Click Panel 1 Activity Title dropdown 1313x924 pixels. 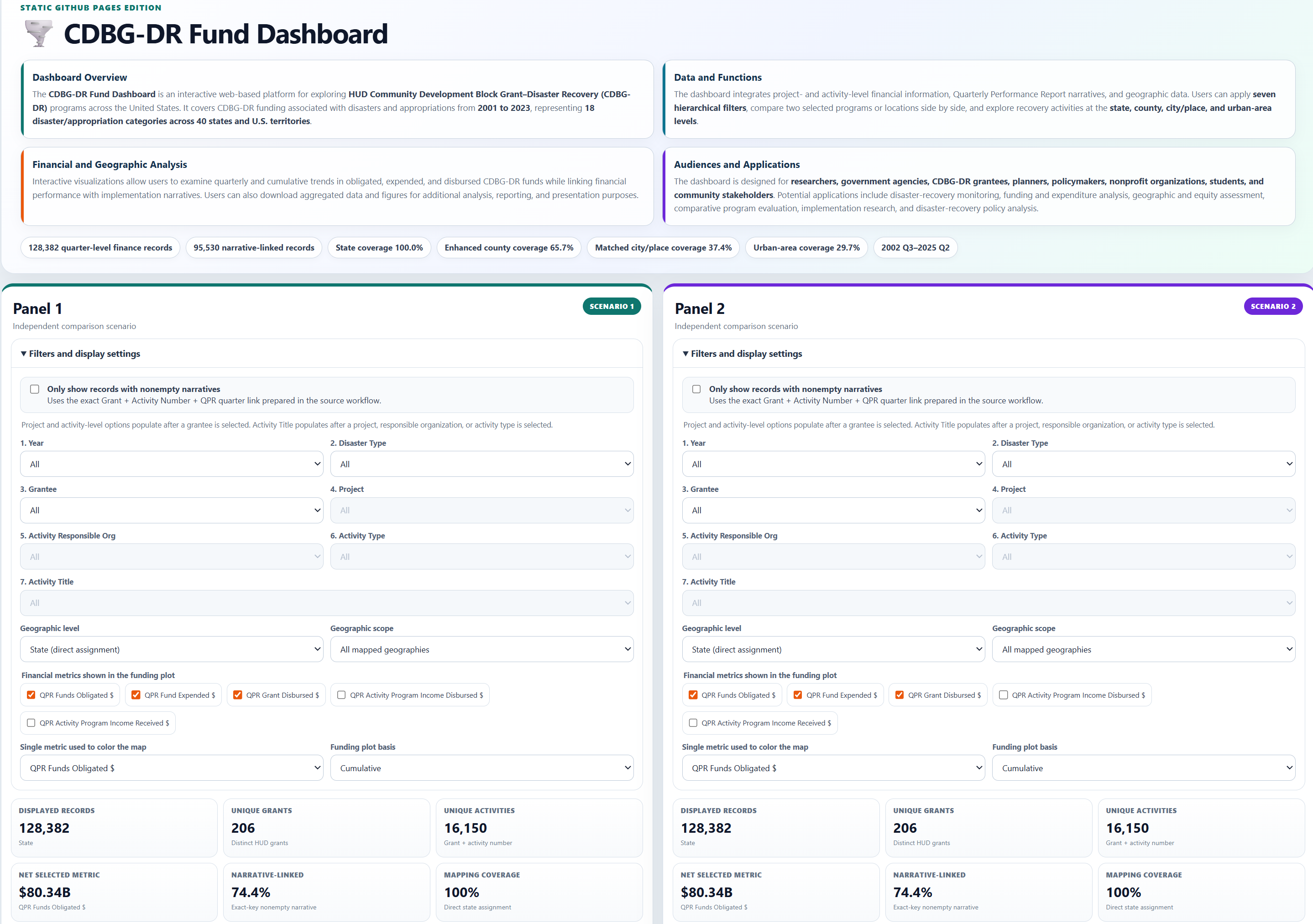coord(326,603)
